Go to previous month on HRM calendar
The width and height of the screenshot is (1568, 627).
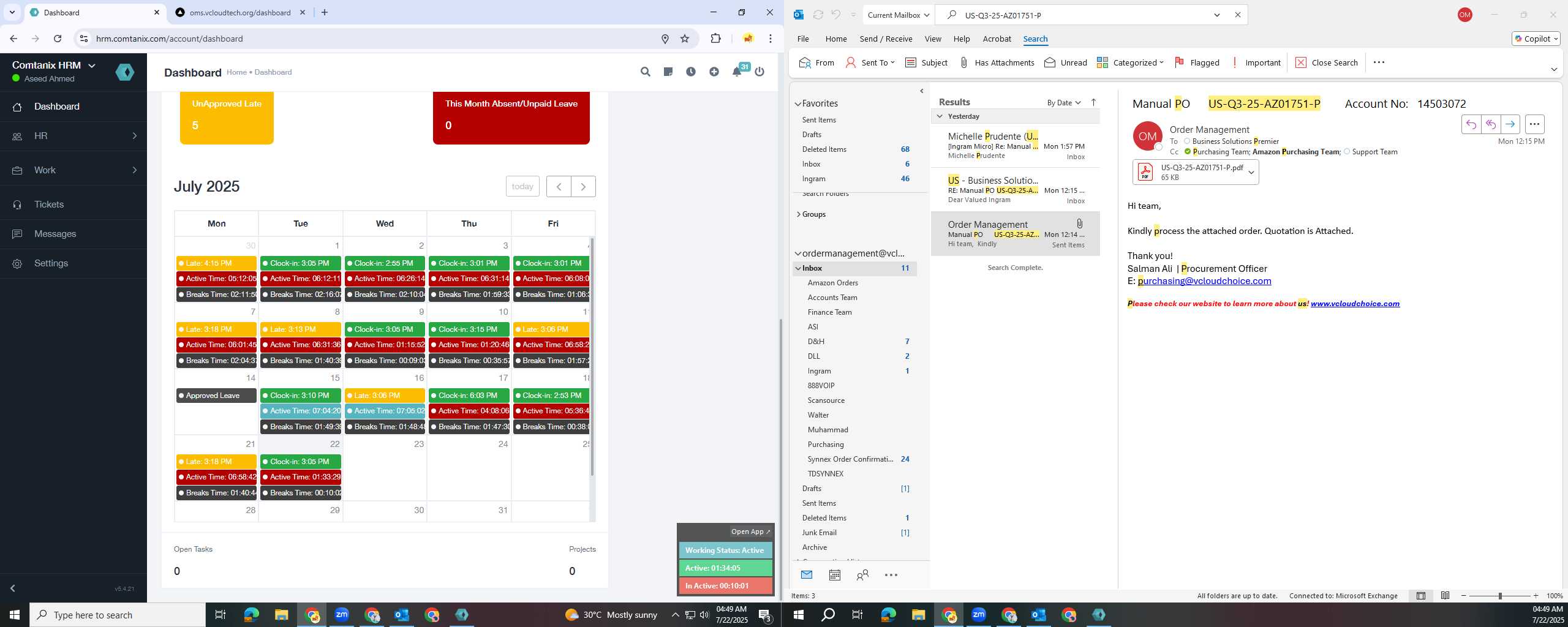[x=559, y=187]
